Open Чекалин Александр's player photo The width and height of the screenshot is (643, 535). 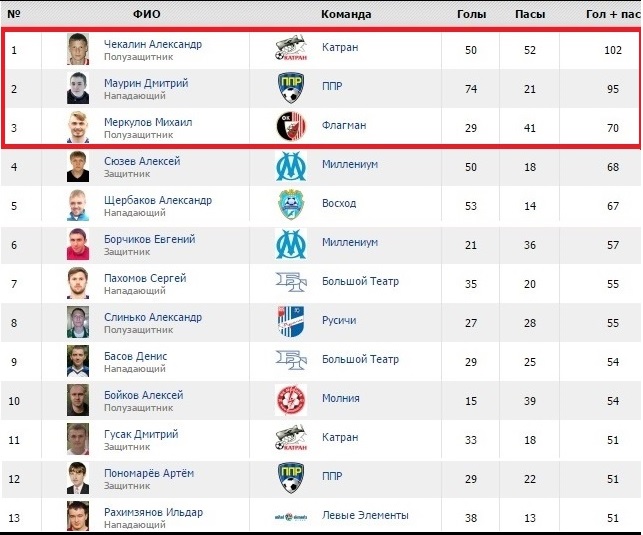click(x=78, y=49)
